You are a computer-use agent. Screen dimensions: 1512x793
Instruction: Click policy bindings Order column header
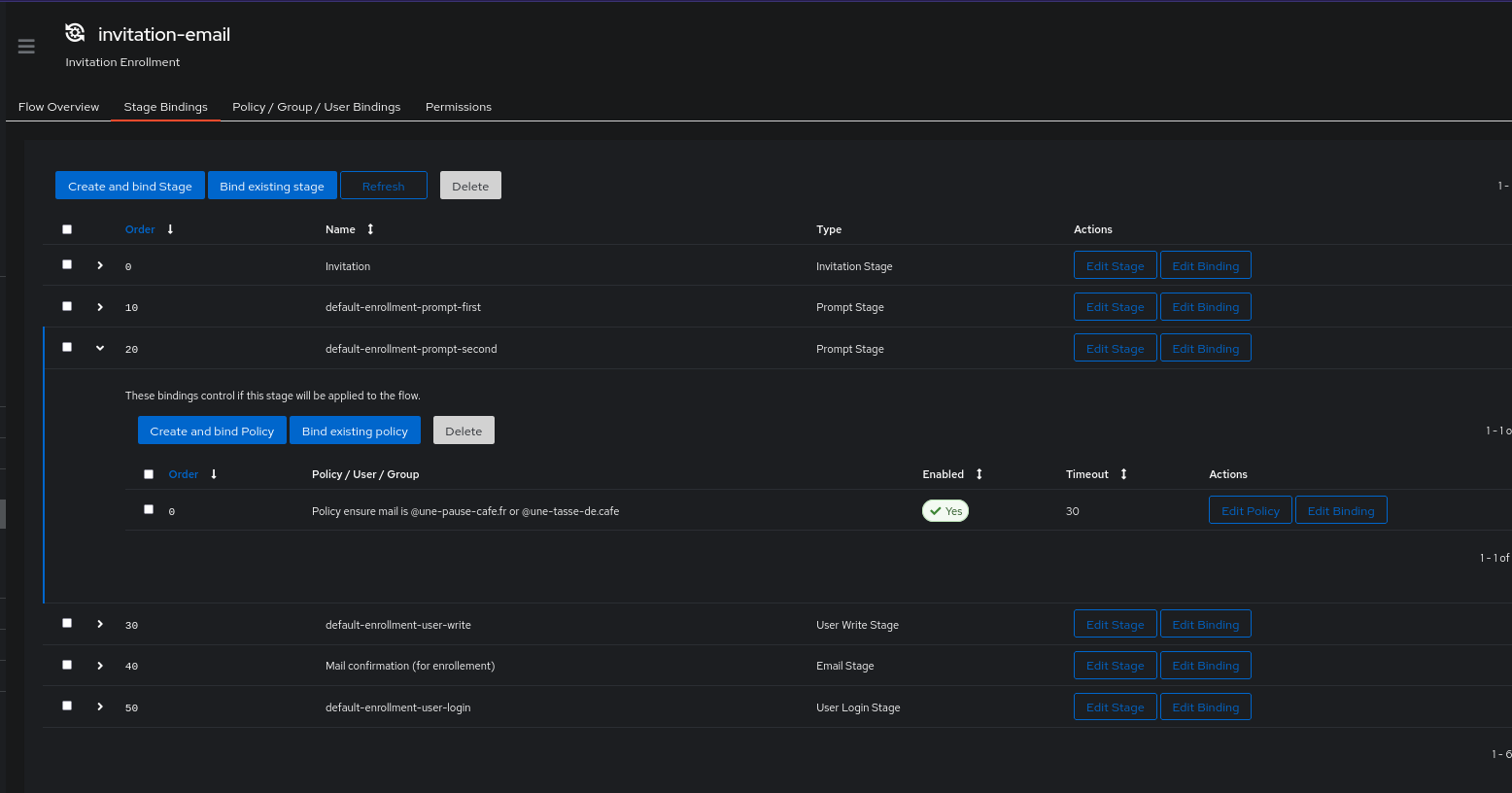[x=184, y=474]
